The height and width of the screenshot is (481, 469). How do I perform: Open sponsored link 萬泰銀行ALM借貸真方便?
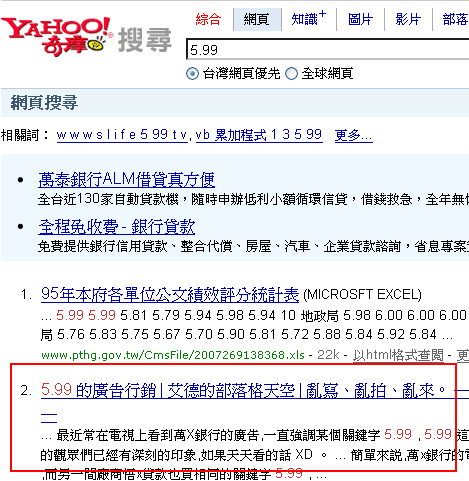126,180
